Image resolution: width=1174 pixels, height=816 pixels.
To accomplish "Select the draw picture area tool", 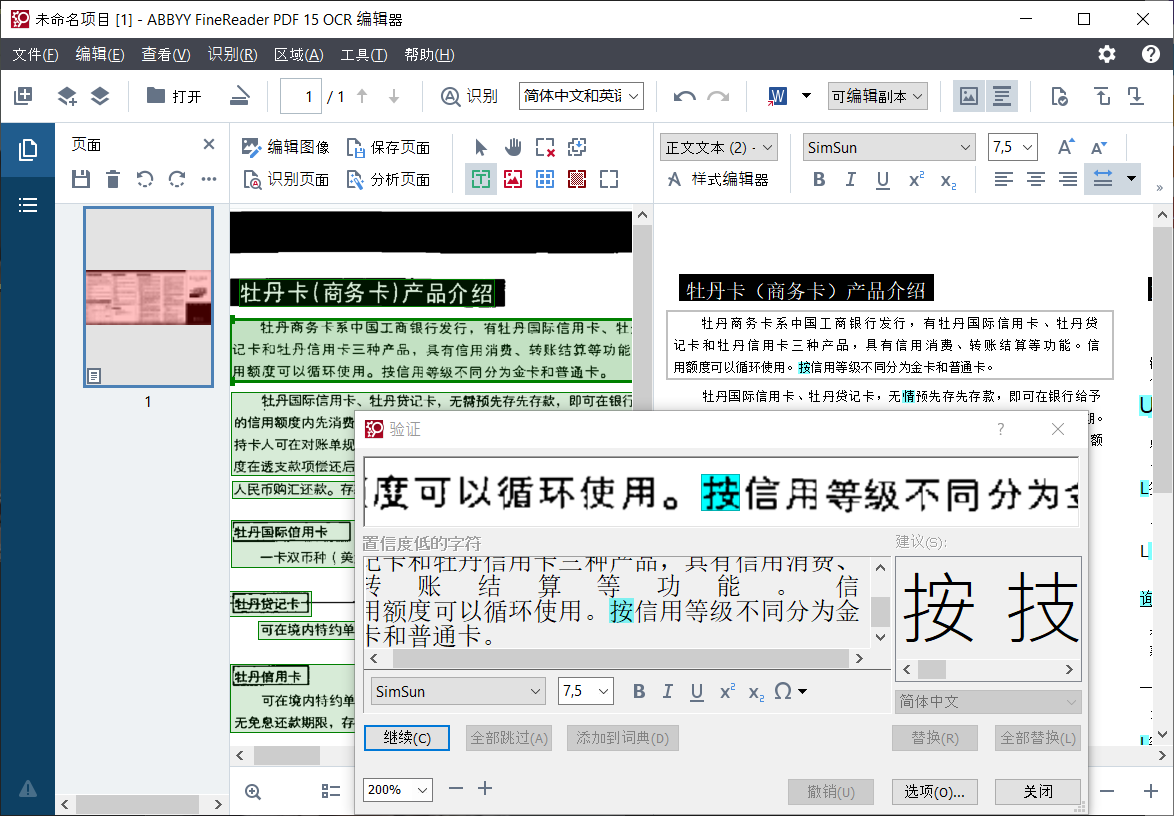I will [513, 180].
